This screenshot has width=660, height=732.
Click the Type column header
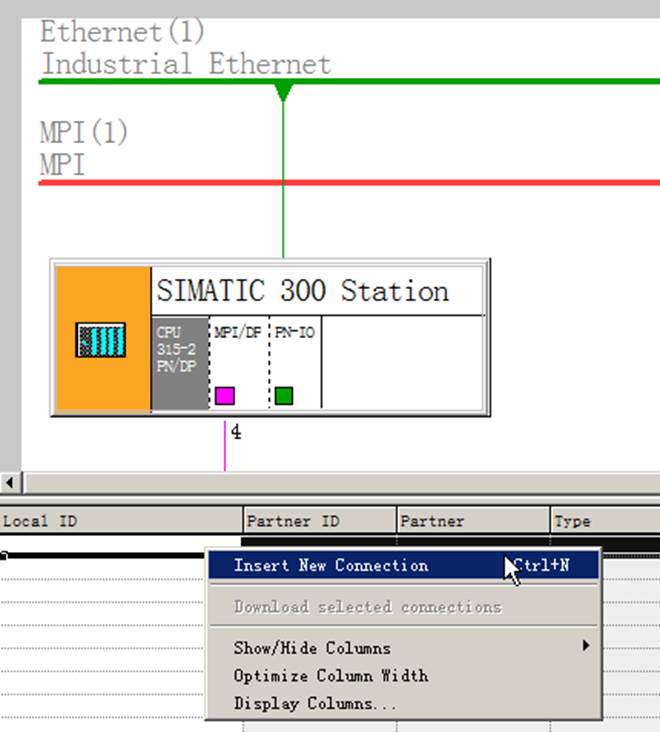[x=605, y=521]
